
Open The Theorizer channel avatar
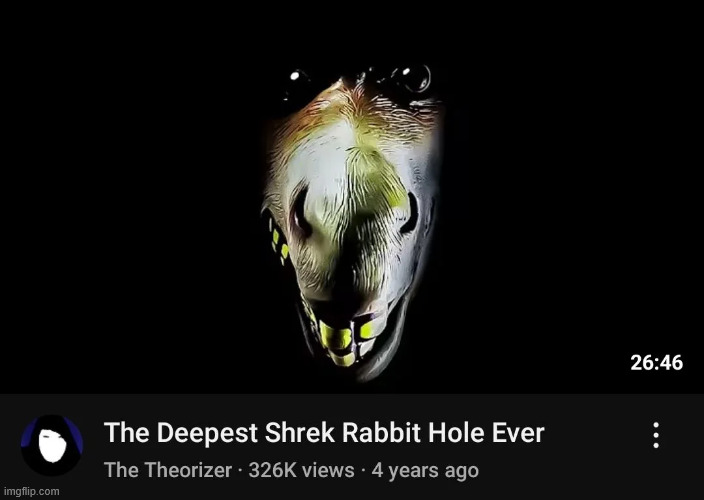click(52, 445)
